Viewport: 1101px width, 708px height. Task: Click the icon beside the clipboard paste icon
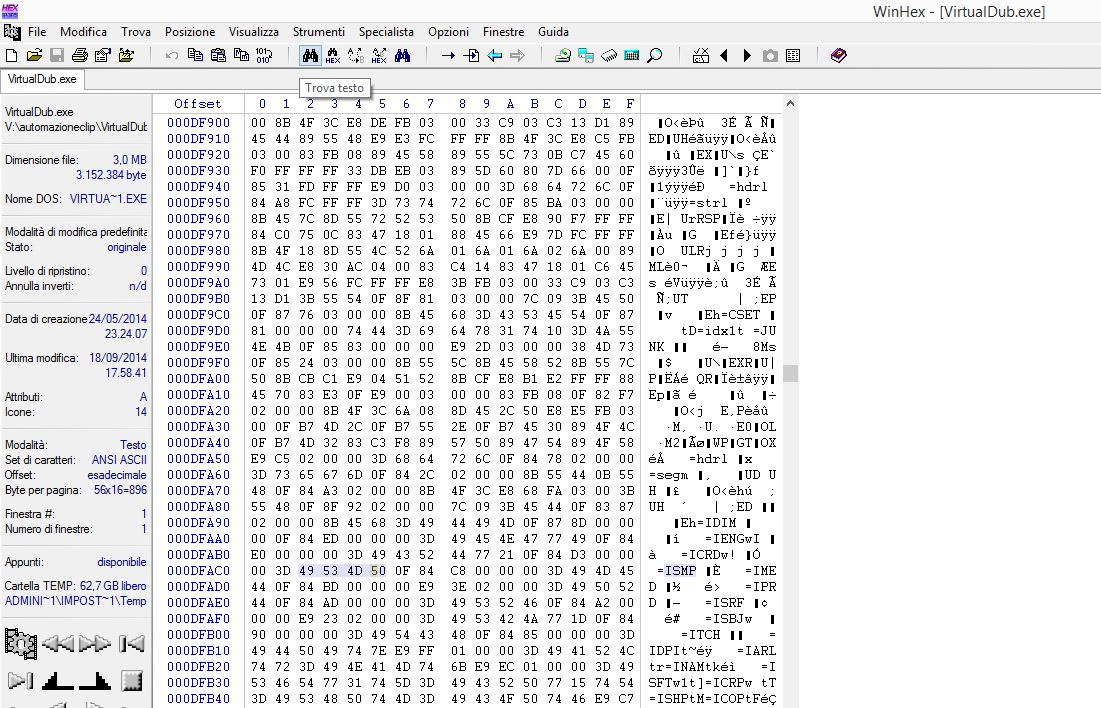click(242, 55)
